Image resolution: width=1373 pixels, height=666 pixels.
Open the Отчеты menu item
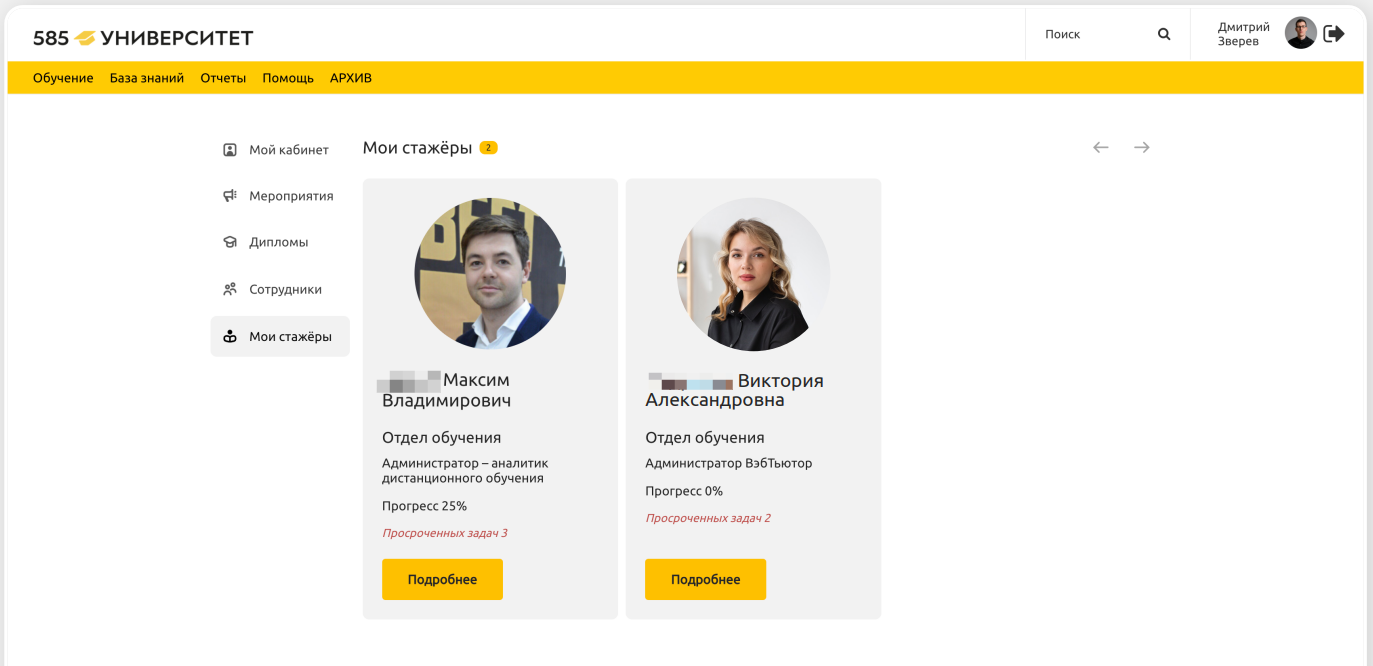[x=223, y=78]
